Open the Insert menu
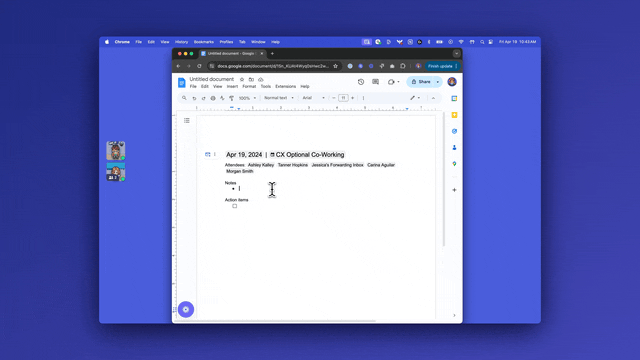This screenshot has height=360, width=640. 232,87
